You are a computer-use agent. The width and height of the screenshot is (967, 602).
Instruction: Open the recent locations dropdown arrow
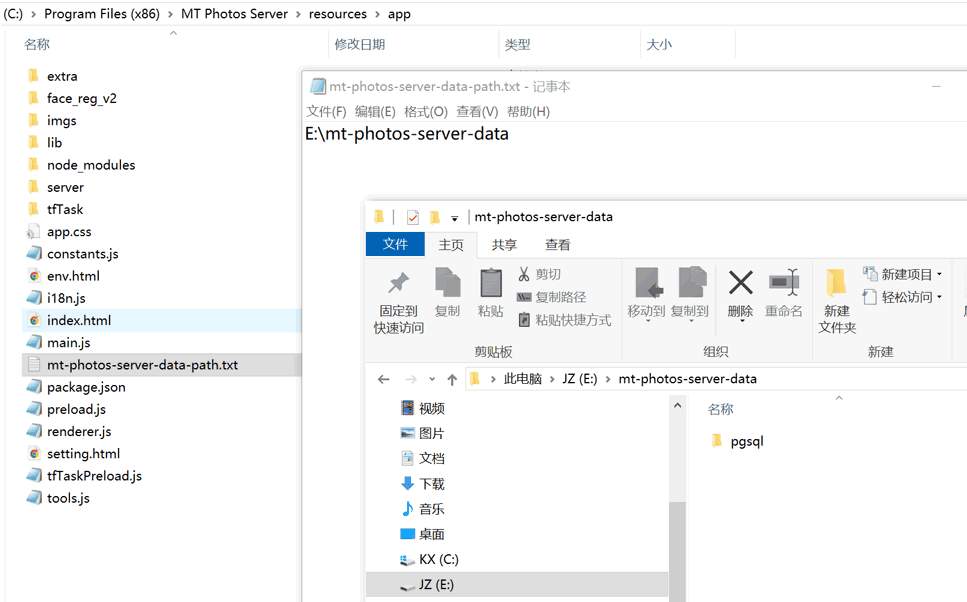(x=432, y=380)
